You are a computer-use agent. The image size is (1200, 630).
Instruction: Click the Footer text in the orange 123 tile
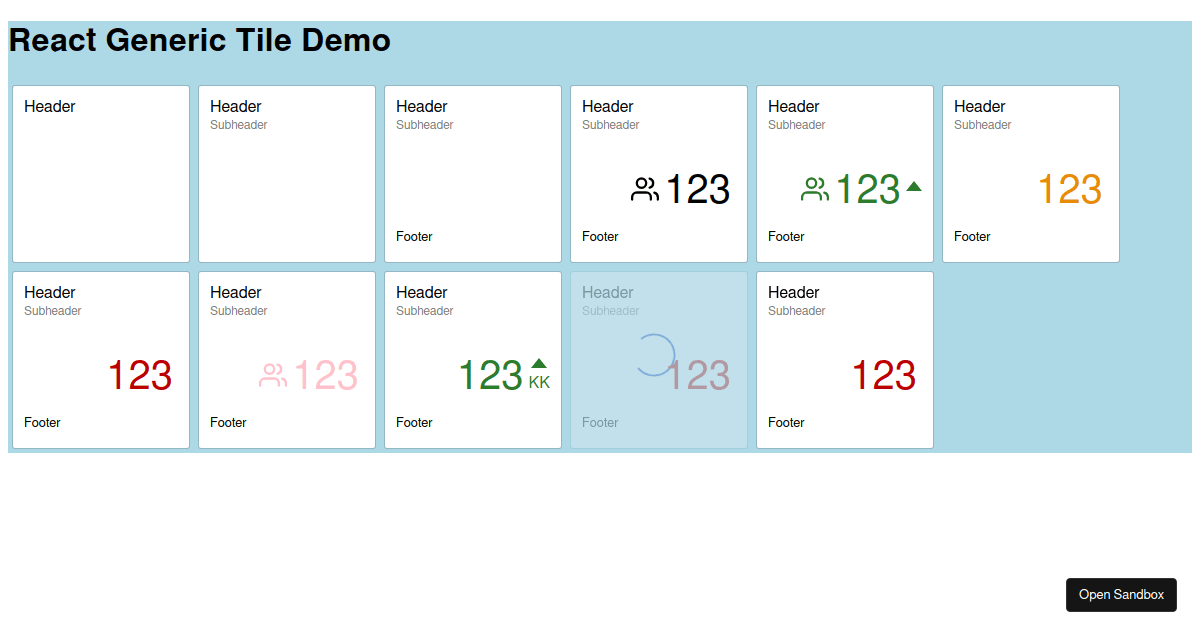(x=972, y=237)
